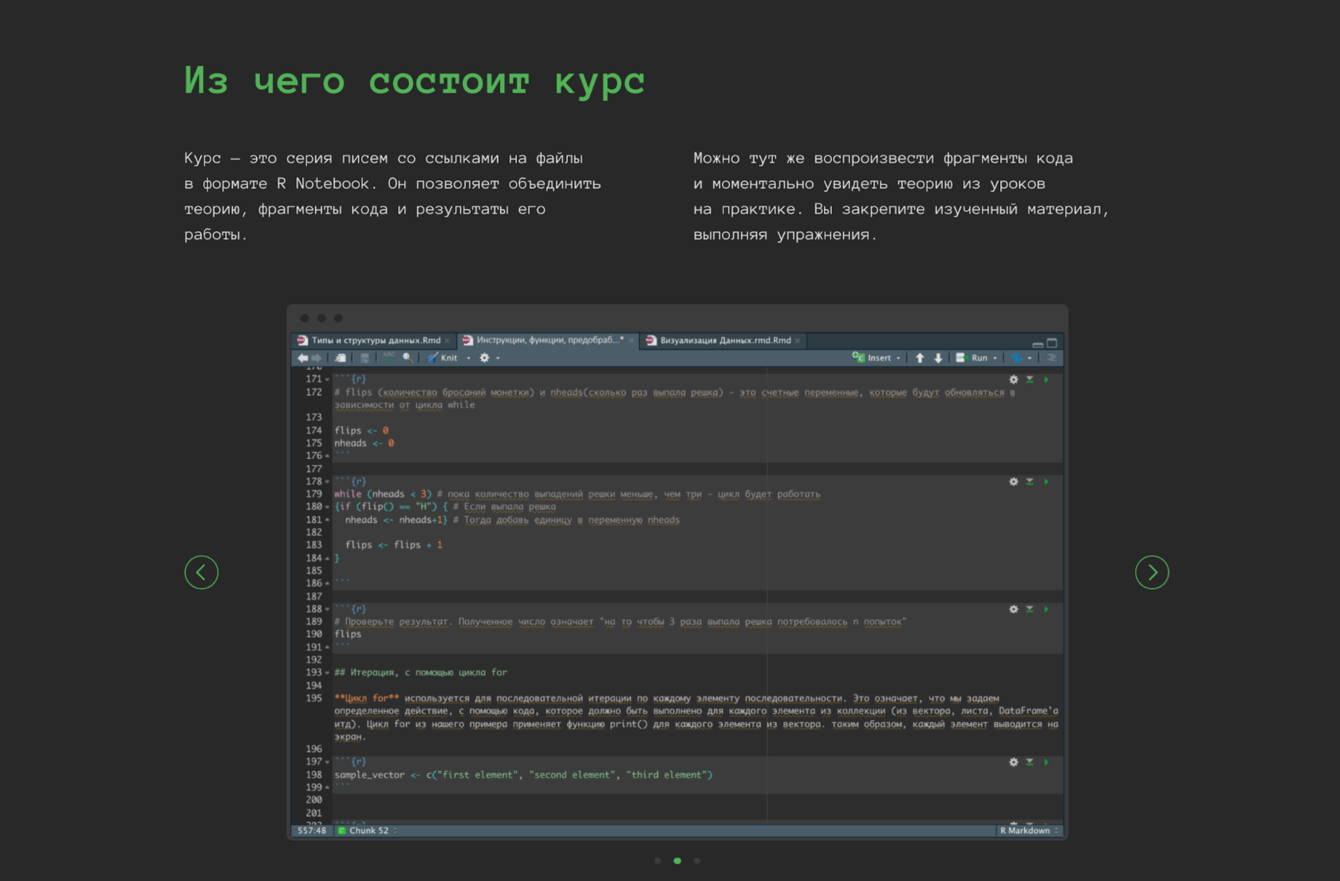
Task: Click the forward navigation arrow in editor toolbar
Action: [317, 358]
